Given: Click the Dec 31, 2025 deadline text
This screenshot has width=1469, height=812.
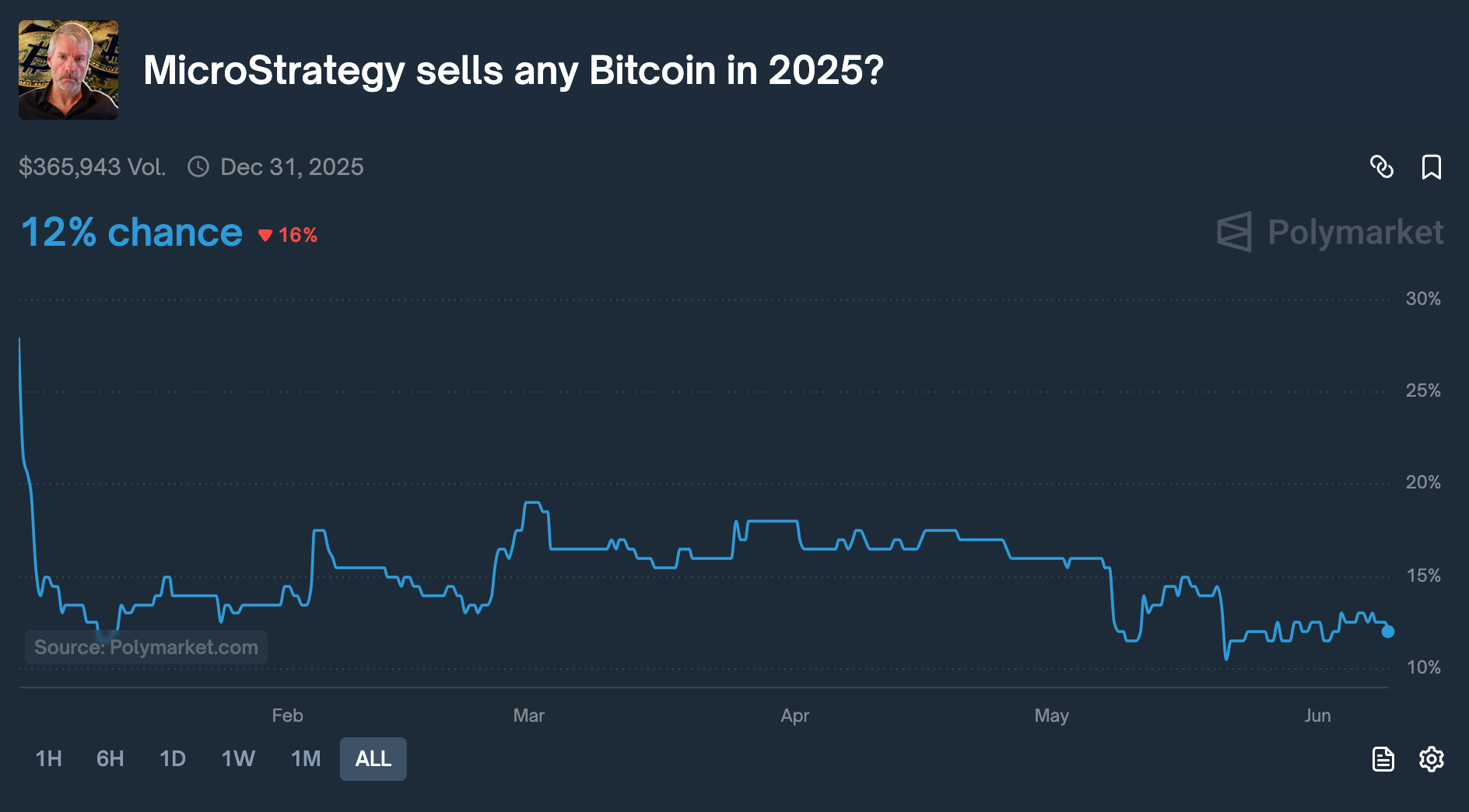Looking at the screenshot, I should [x=292, y=166].
